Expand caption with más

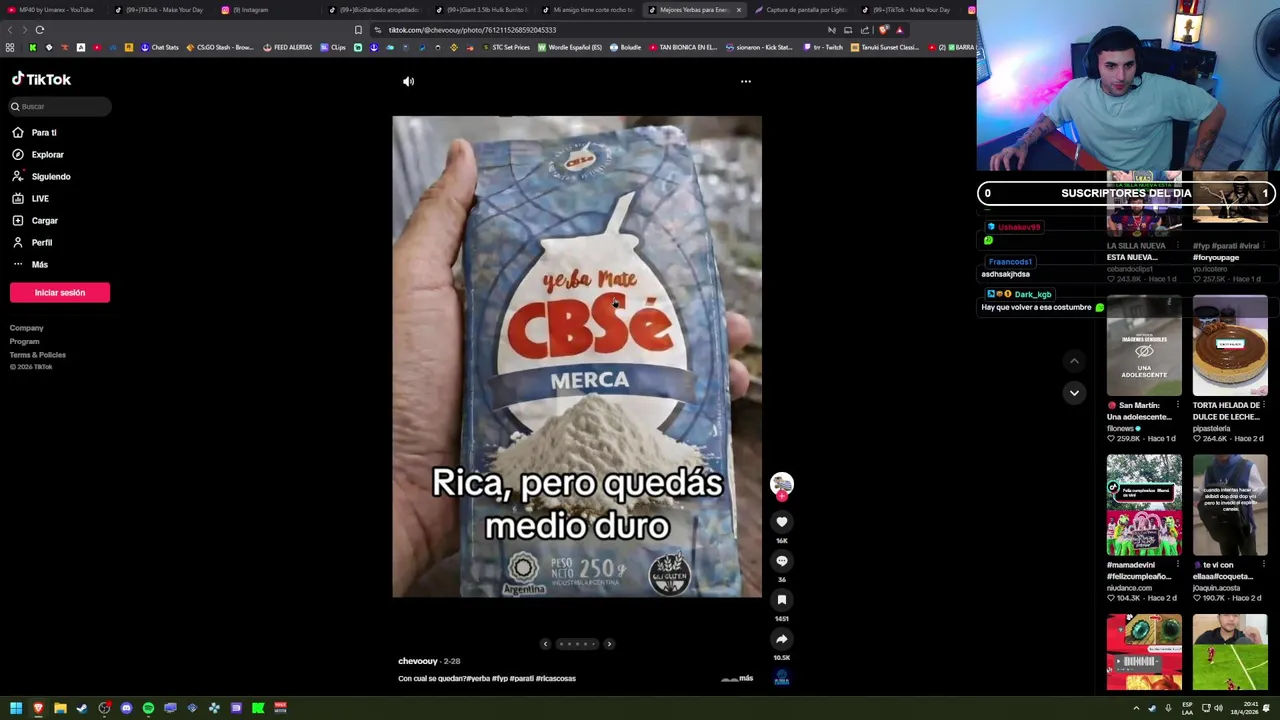tap(746, 678)
